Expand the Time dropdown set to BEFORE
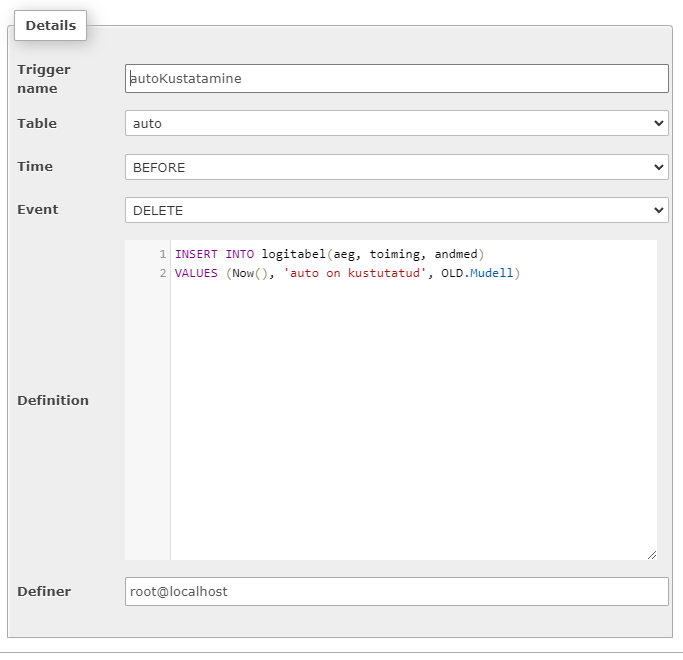The height and width of the screenshot is (660, 683). (x=396, y=167)
